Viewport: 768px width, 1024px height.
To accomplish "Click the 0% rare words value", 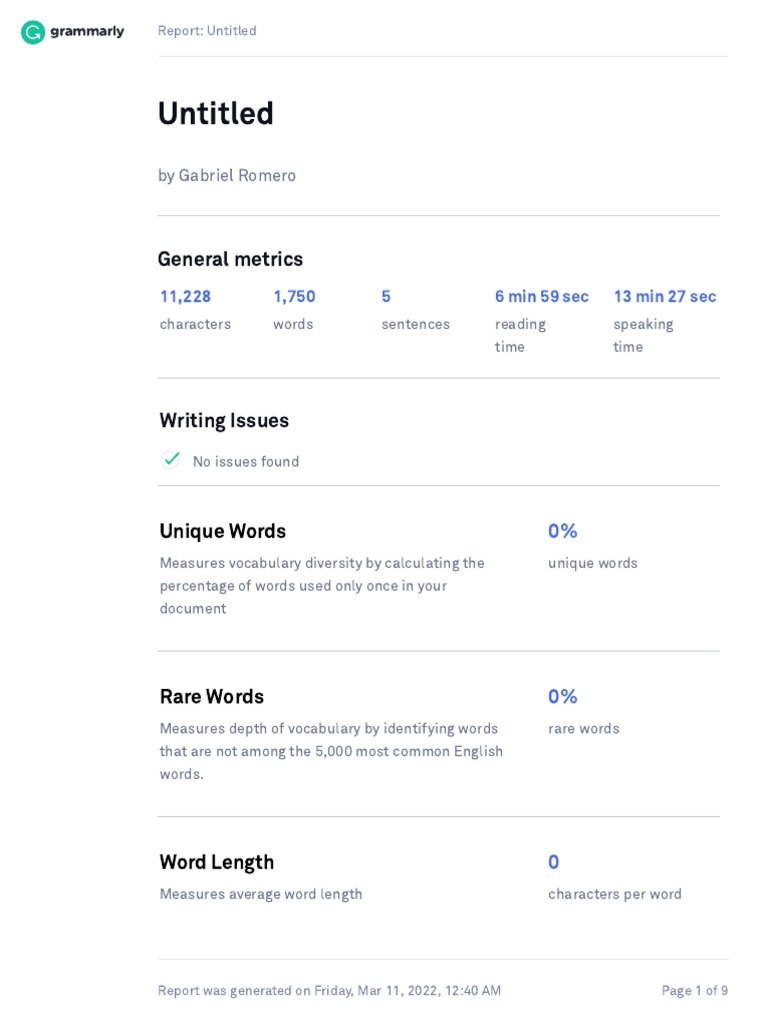I will pos(562,697).
